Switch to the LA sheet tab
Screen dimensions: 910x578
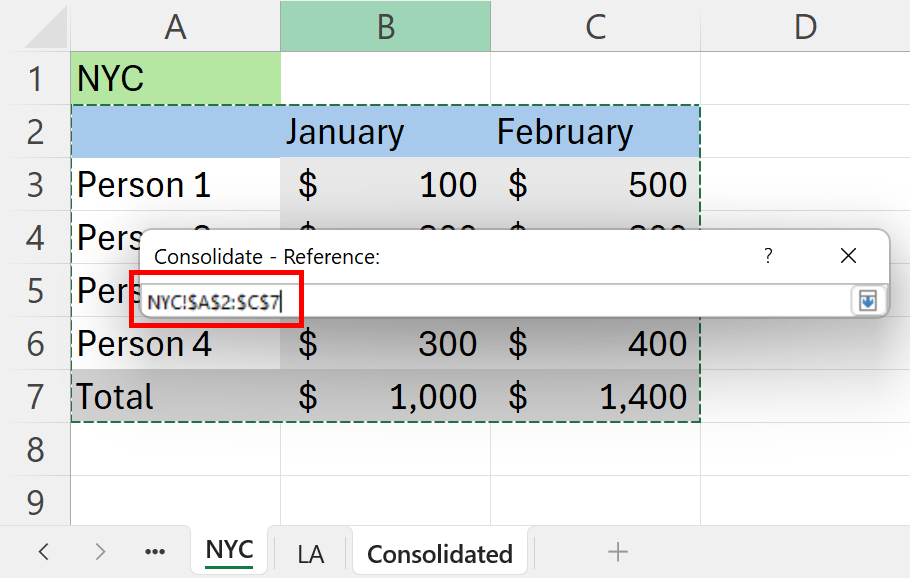[310, 554]
